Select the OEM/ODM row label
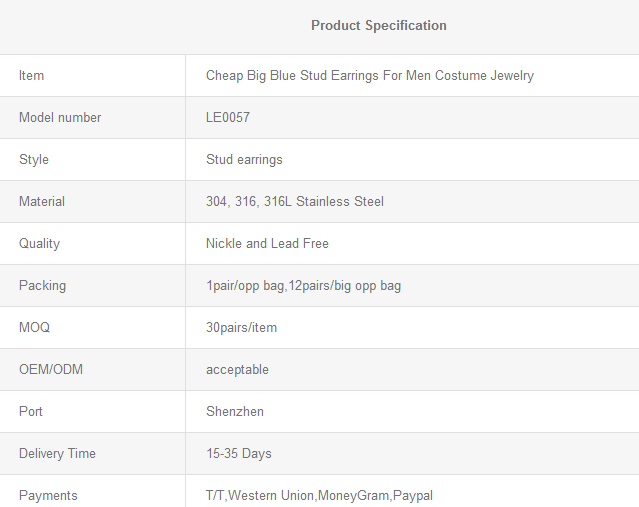The width and height of the screenshot is (639, 507). [51, 369]
